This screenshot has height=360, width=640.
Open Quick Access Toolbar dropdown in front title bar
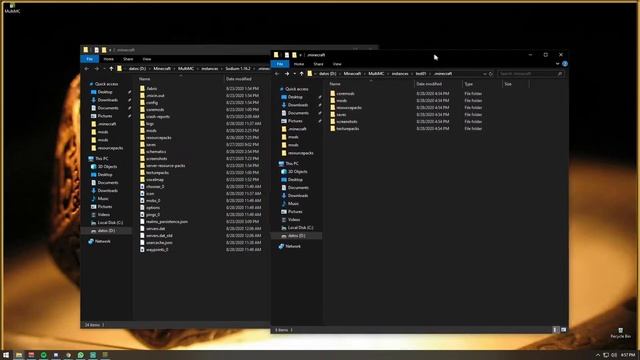[x=300, y=55]
